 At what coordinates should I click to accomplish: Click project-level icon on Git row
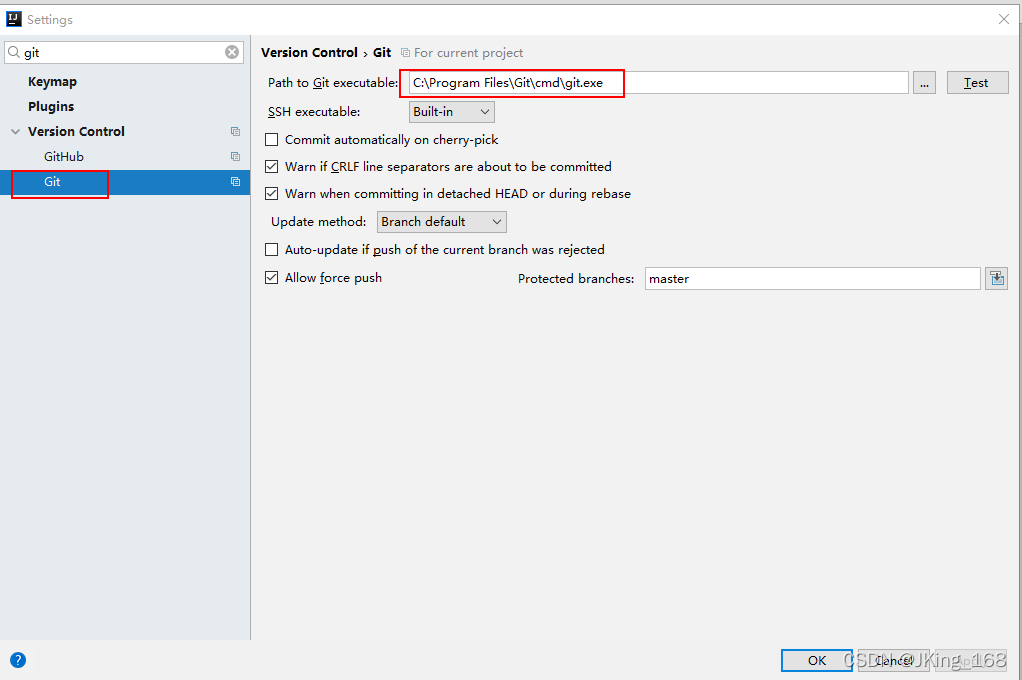(x=235, y=182)
